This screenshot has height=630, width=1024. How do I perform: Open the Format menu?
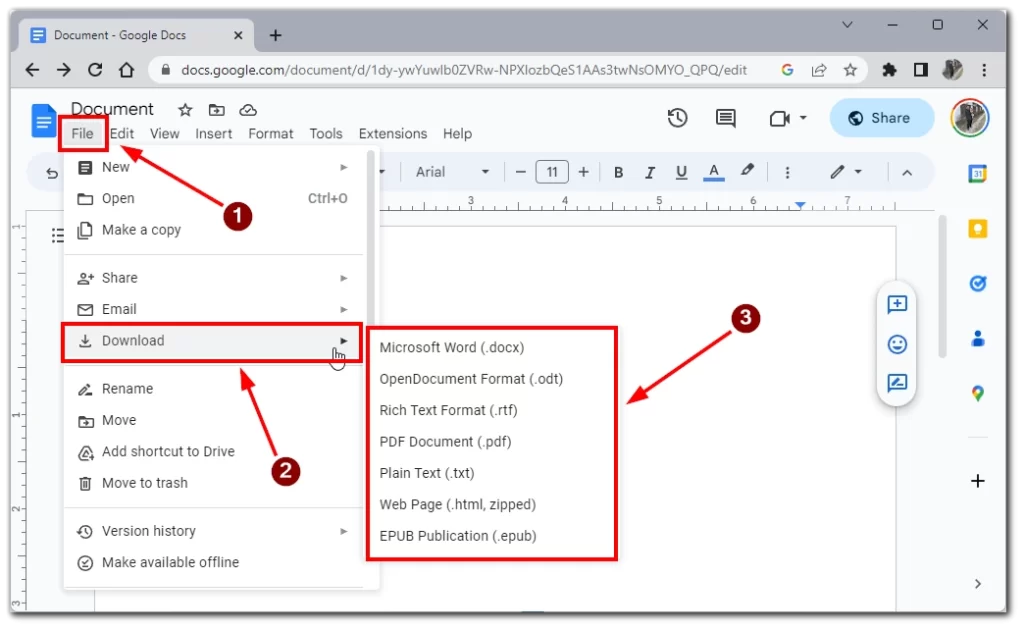(x=270, y=134)
